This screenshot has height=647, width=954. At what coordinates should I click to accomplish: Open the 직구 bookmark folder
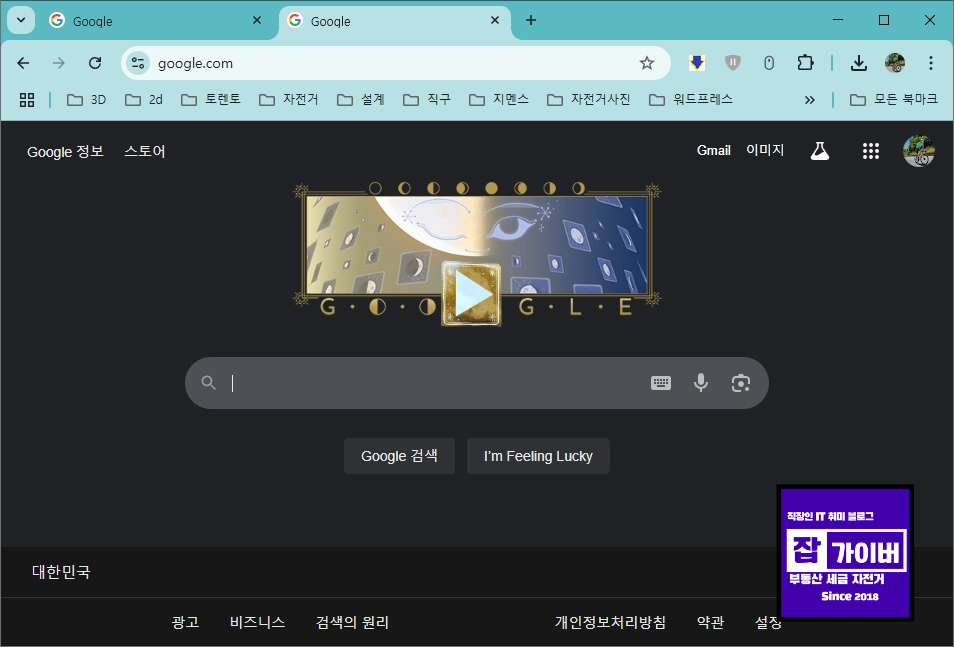click(x=427, y=99)
